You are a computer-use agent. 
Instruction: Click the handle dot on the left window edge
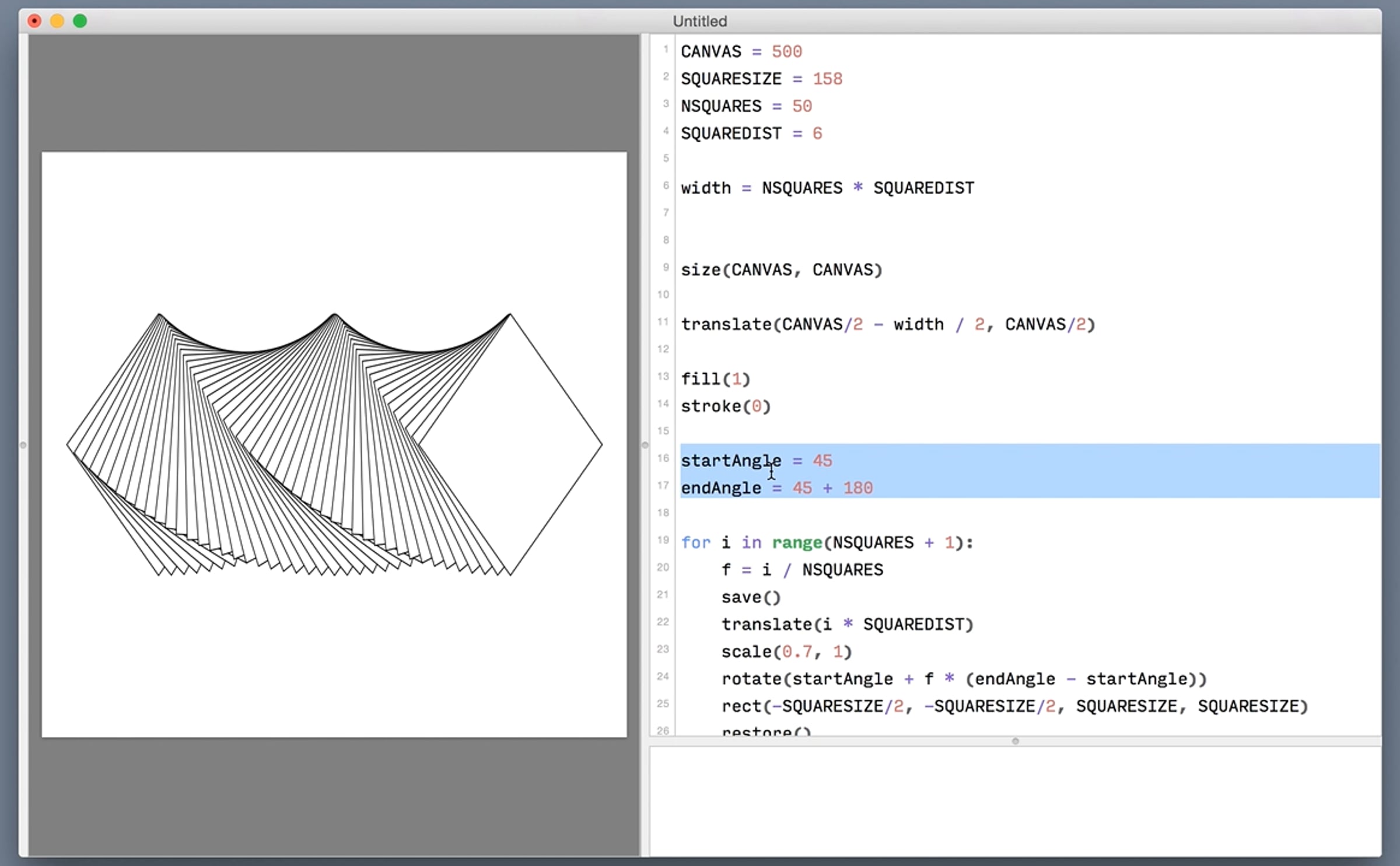(x=23, y=445)
